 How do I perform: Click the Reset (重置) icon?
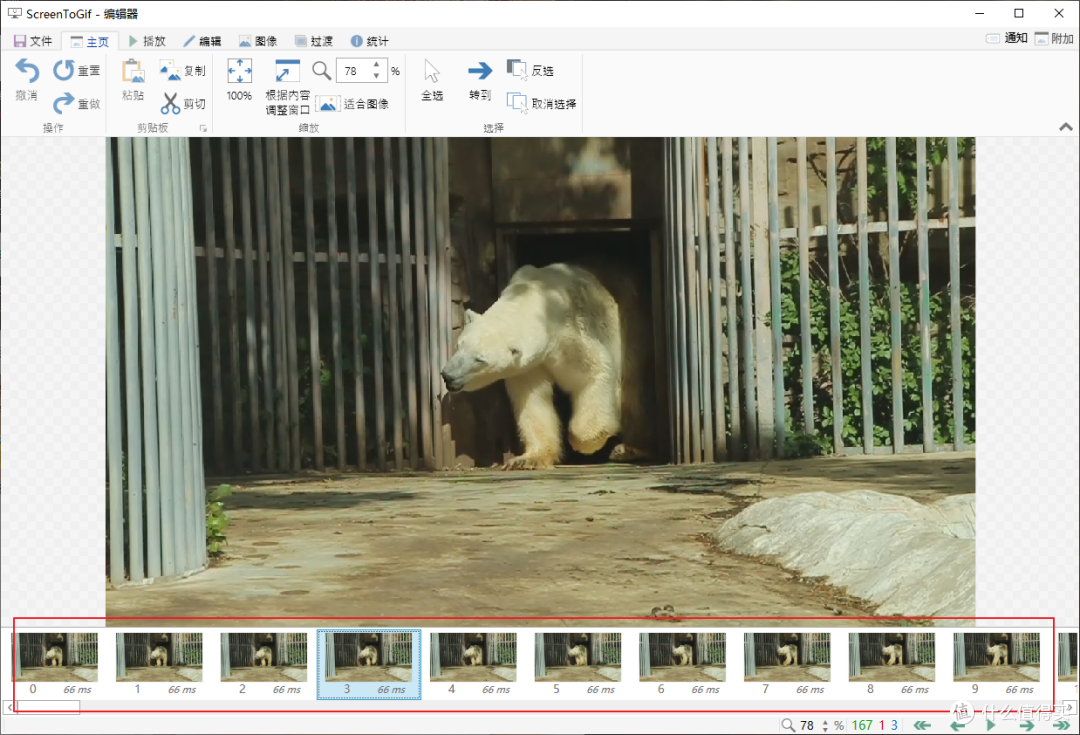coord(64,70)
